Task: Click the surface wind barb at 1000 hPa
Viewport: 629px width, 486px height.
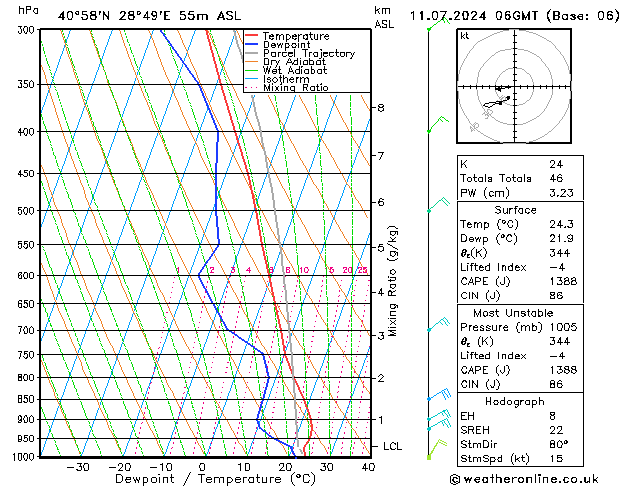Action: [437, 449]
